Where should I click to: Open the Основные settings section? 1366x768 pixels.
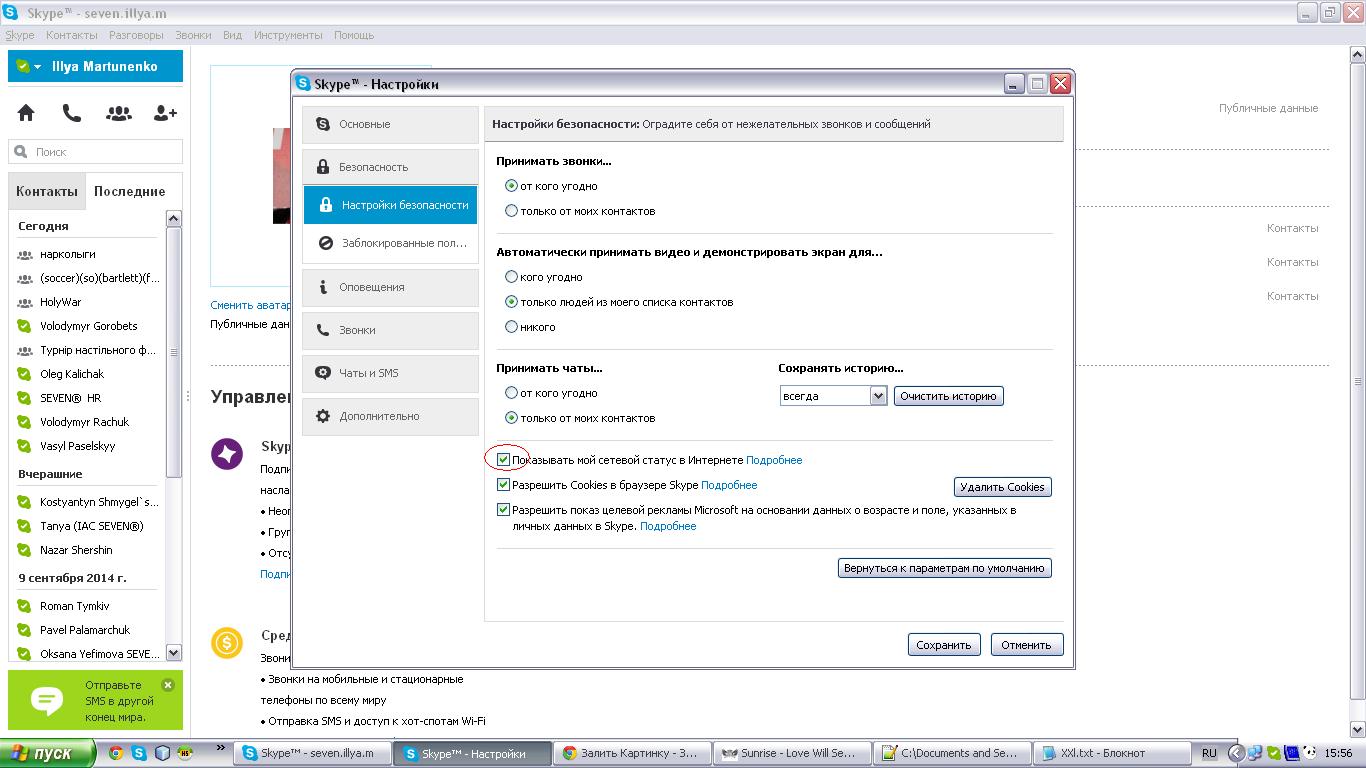coord(390,124)
